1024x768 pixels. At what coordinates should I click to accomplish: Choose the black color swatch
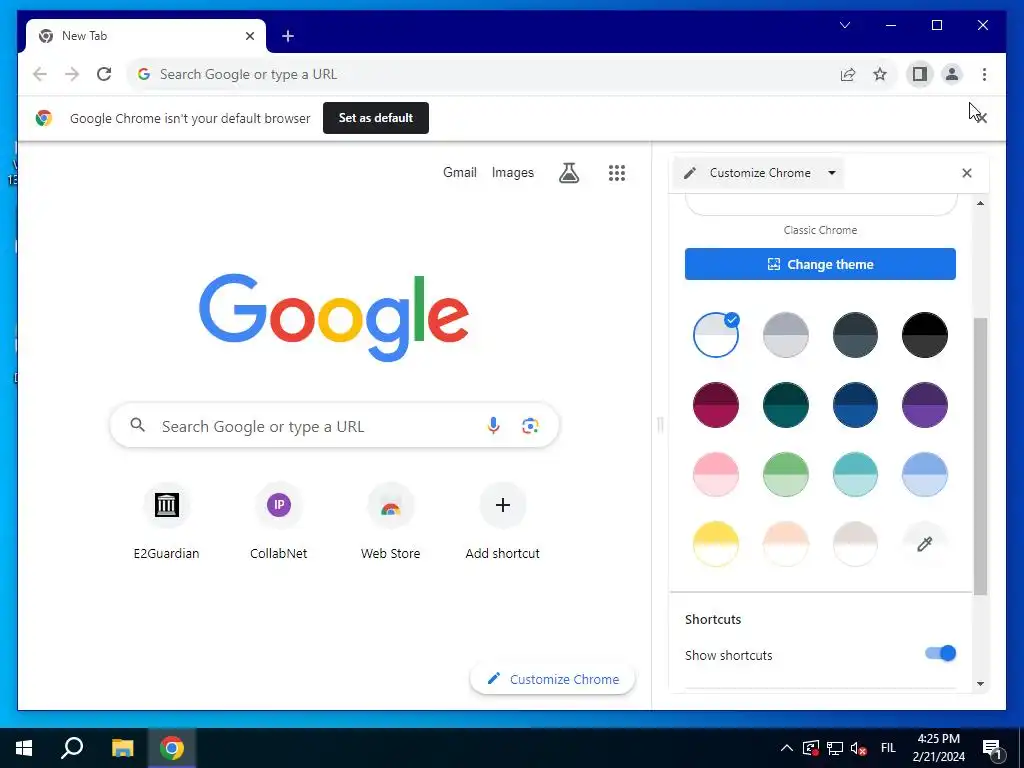(x=925, y=335)
